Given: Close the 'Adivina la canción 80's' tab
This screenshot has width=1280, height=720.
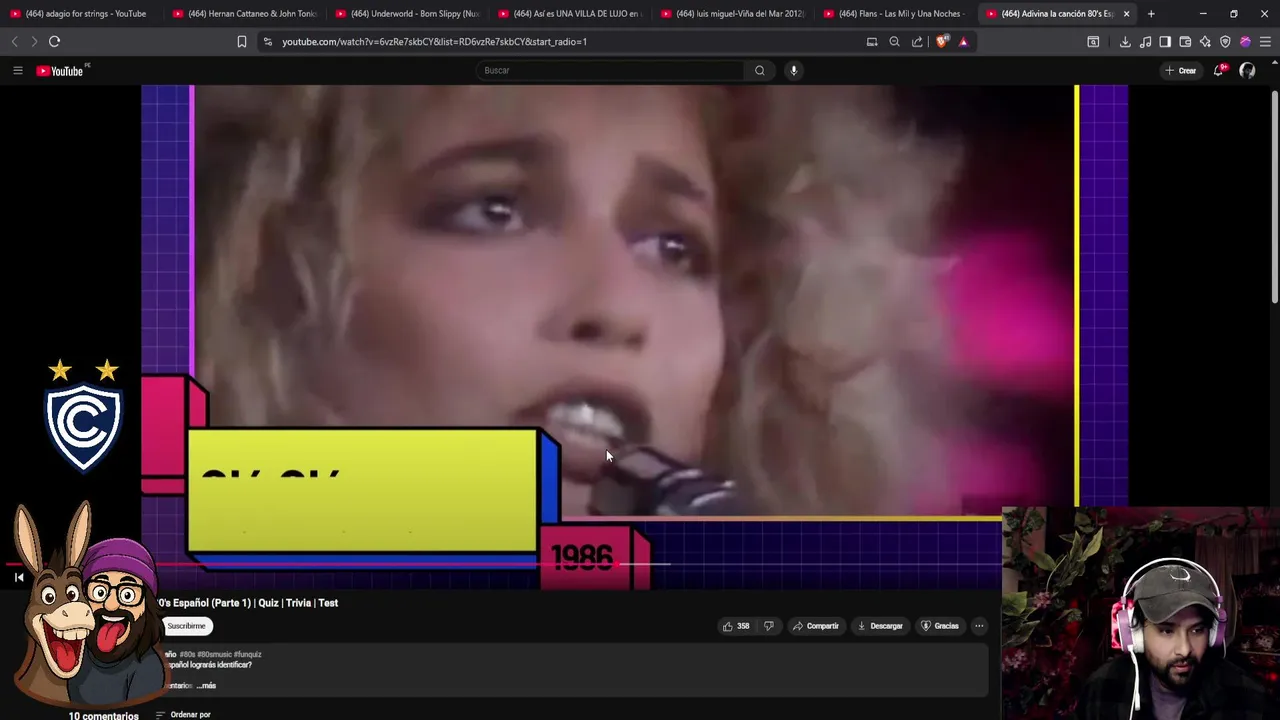Looking at the screenshot, I should tap(1126, 14).
